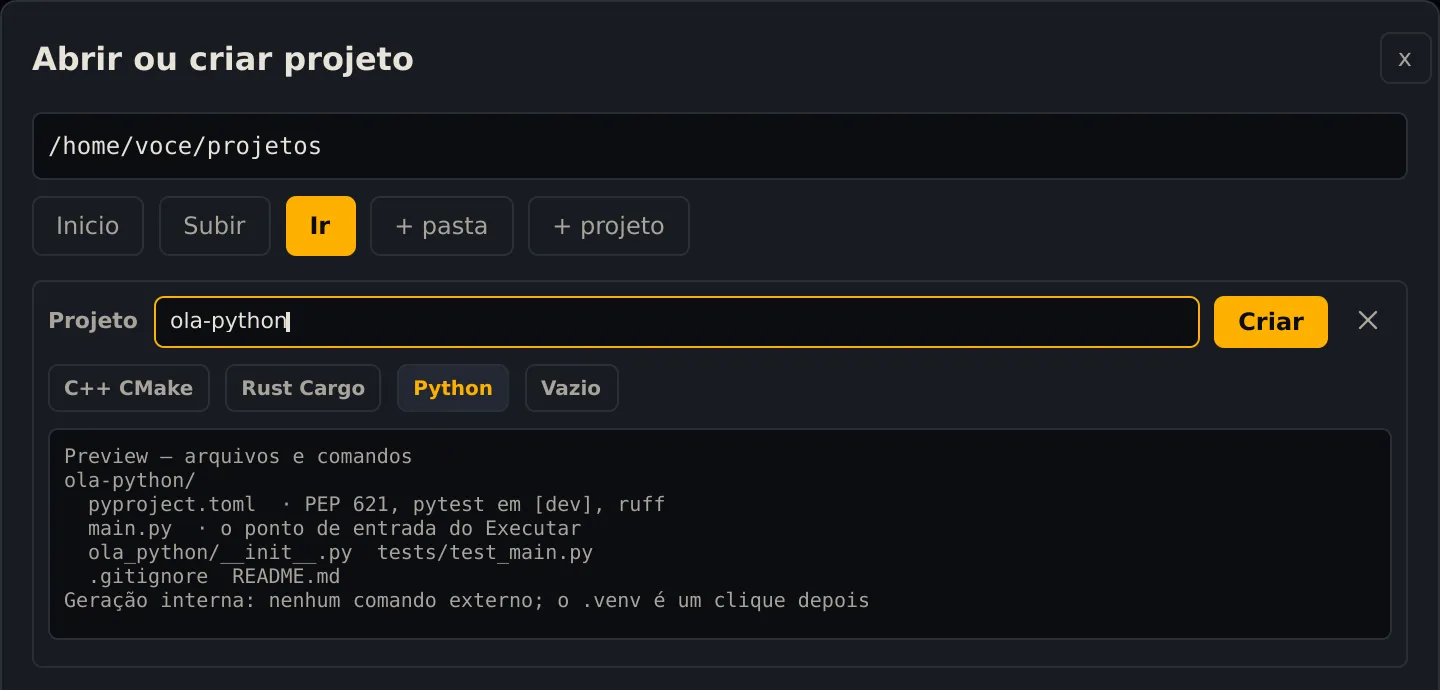Click the ola_python/__init__.py text
The width and height of the screenshot is (1440, 690).
click(220, 553)
